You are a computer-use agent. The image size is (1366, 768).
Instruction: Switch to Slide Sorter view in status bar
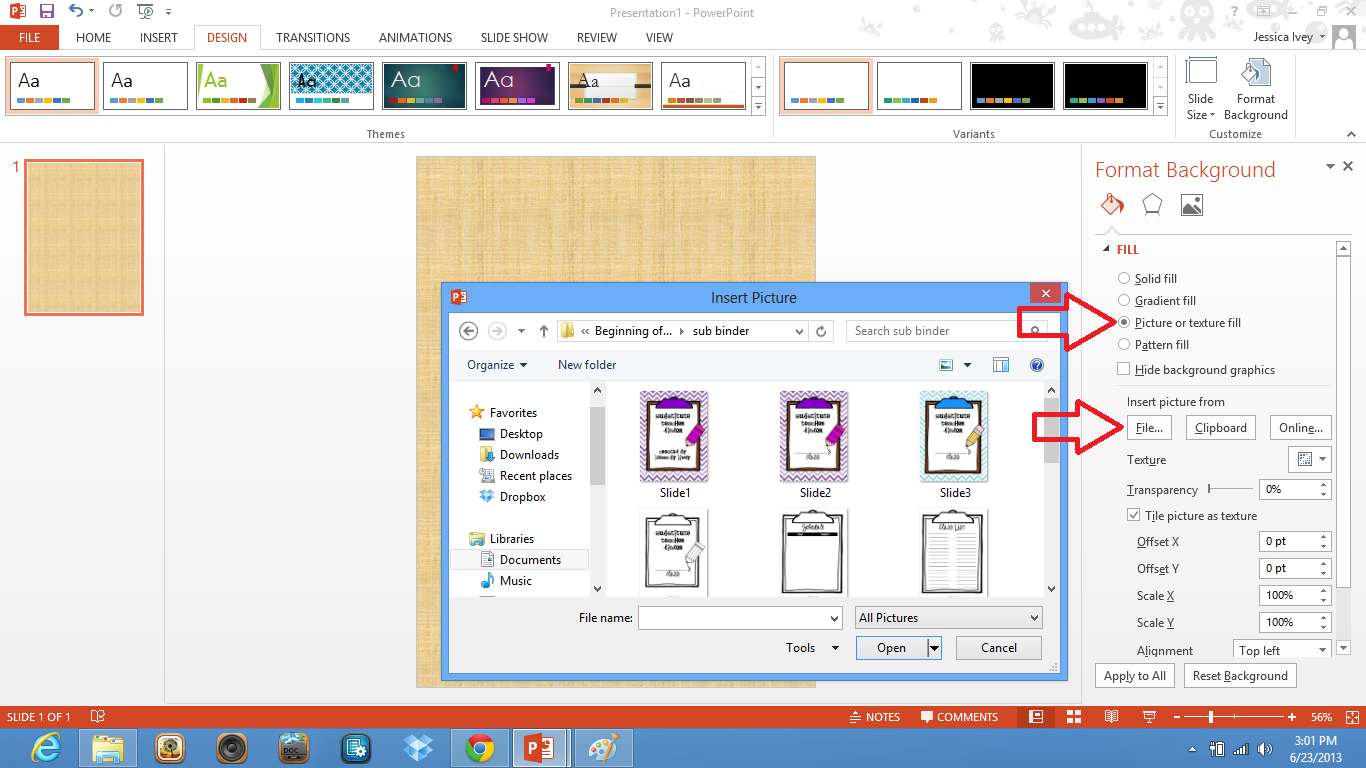1073,717
